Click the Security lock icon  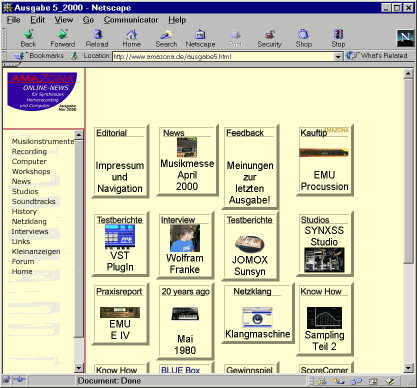click(270, 34)
